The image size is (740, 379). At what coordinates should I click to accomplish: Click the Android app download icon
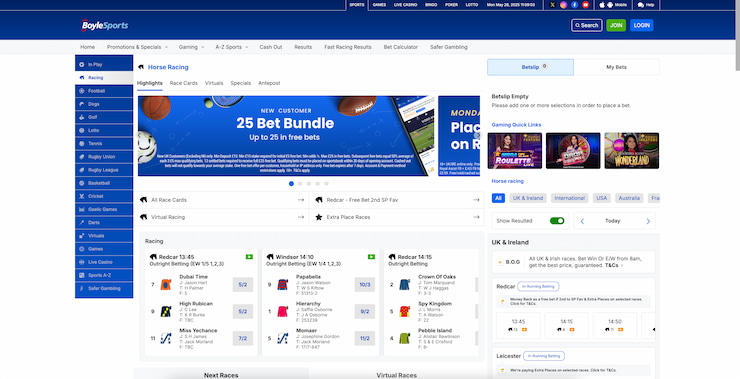point(610,5)
